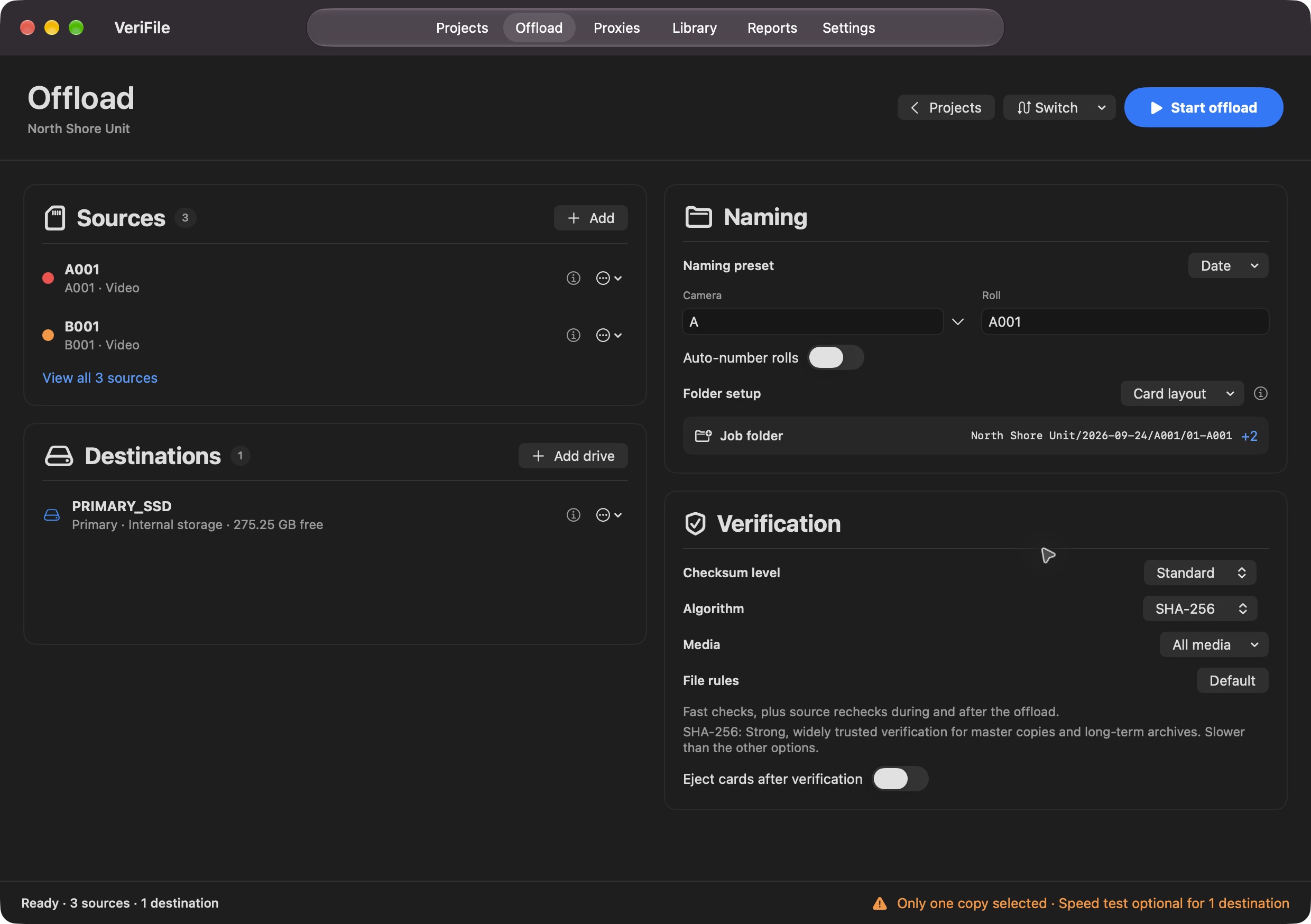Click the Naming folder icon
The image size is (1311, 924).
tap(698, 217)
